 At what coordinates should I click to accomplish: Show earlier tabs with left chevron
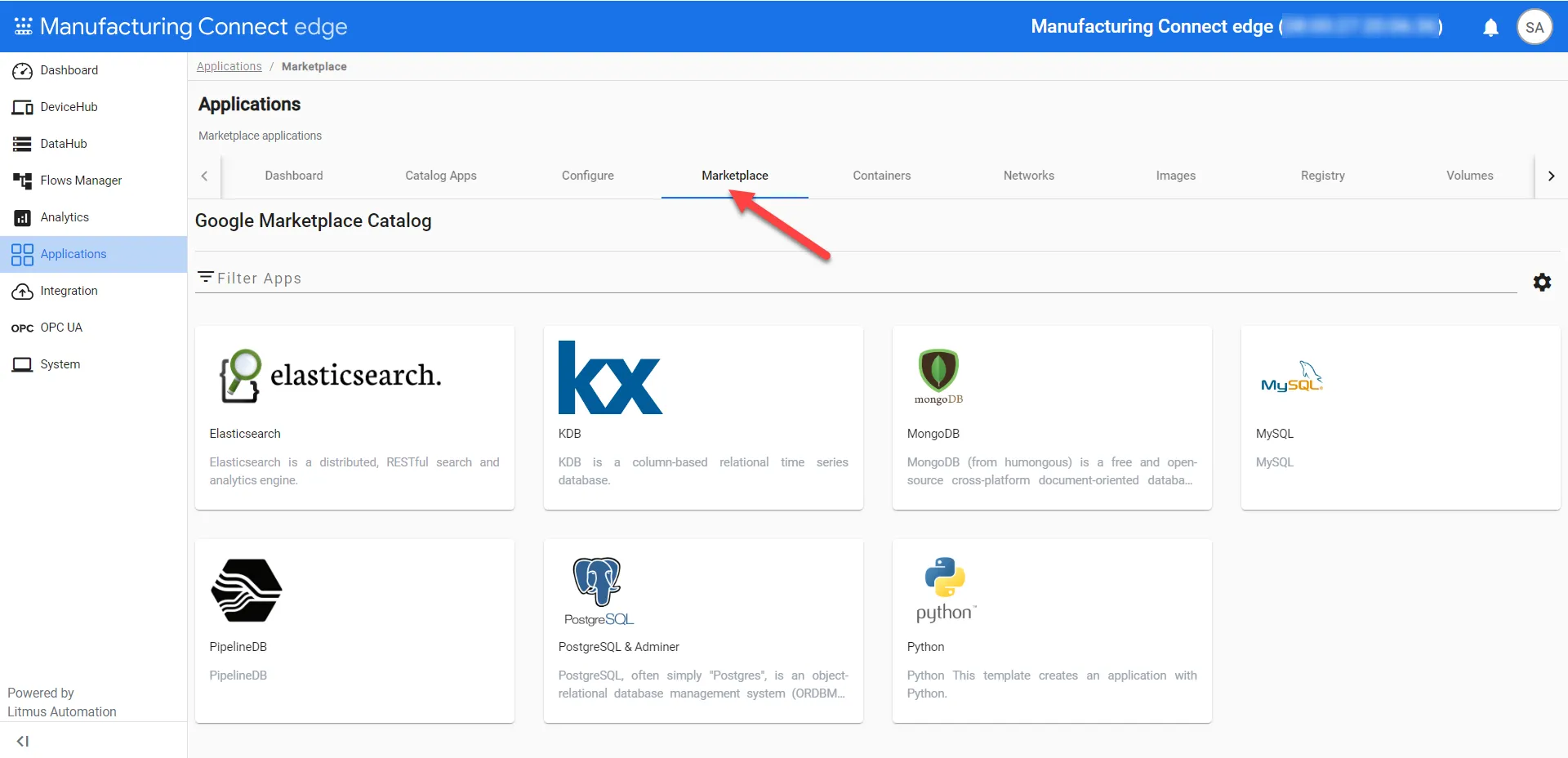(204, 176)
